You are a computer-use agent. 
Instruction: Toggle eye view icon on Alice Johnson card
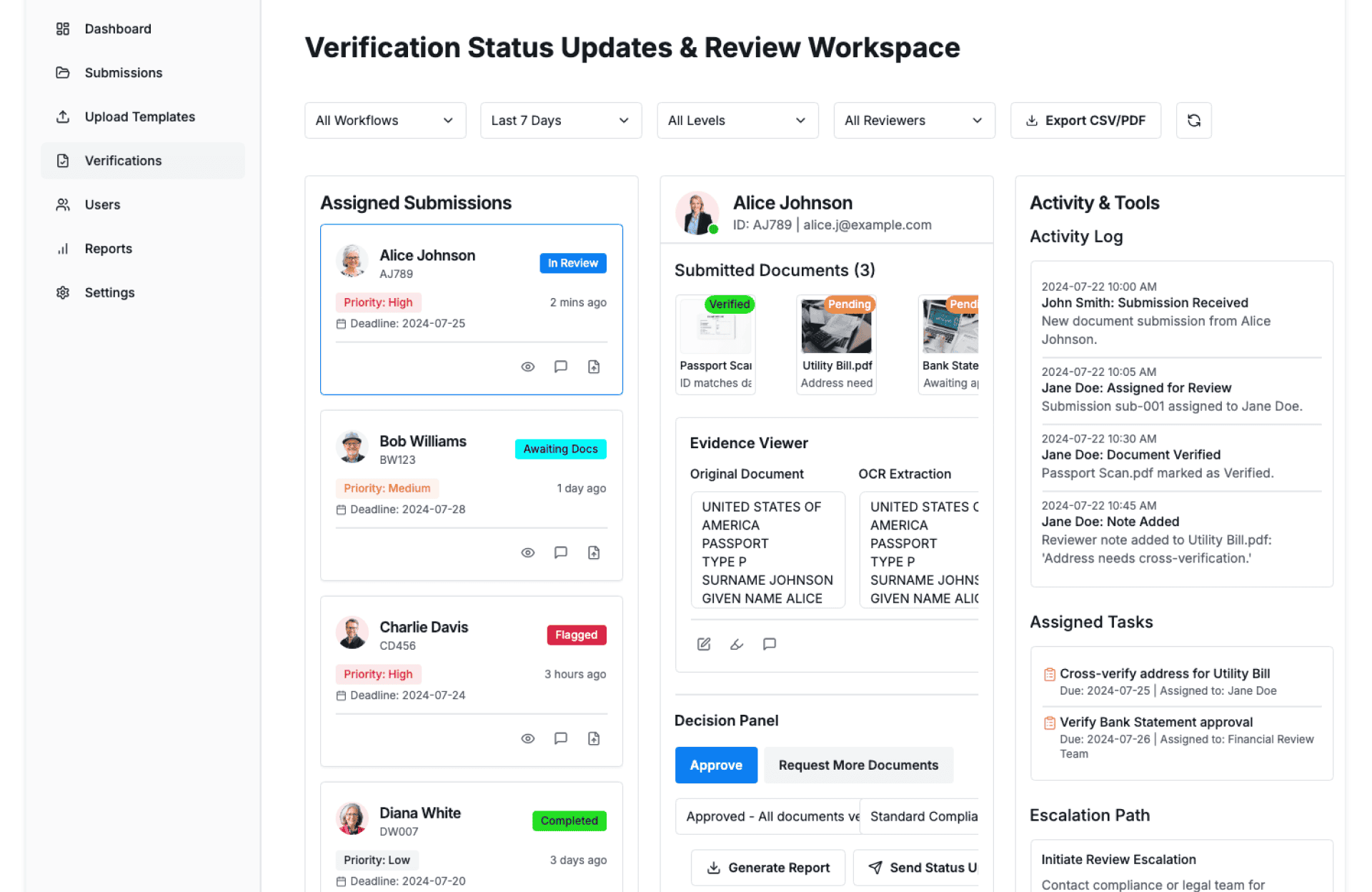pos(527,367)
